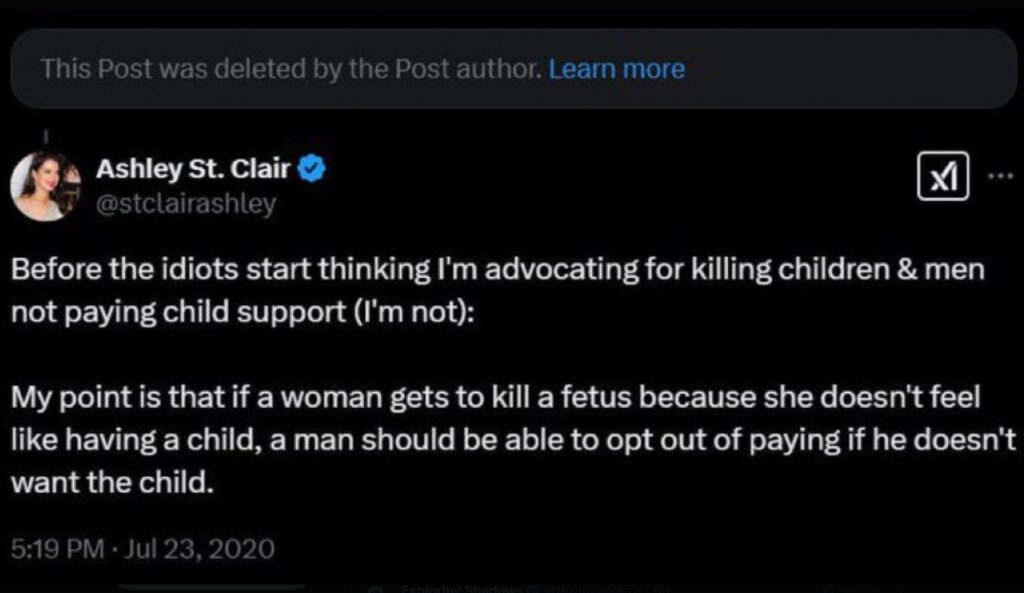Click the verified badge next to Exploring Shadows
This screenshot has height=593, width=1024.
(538, 588)
